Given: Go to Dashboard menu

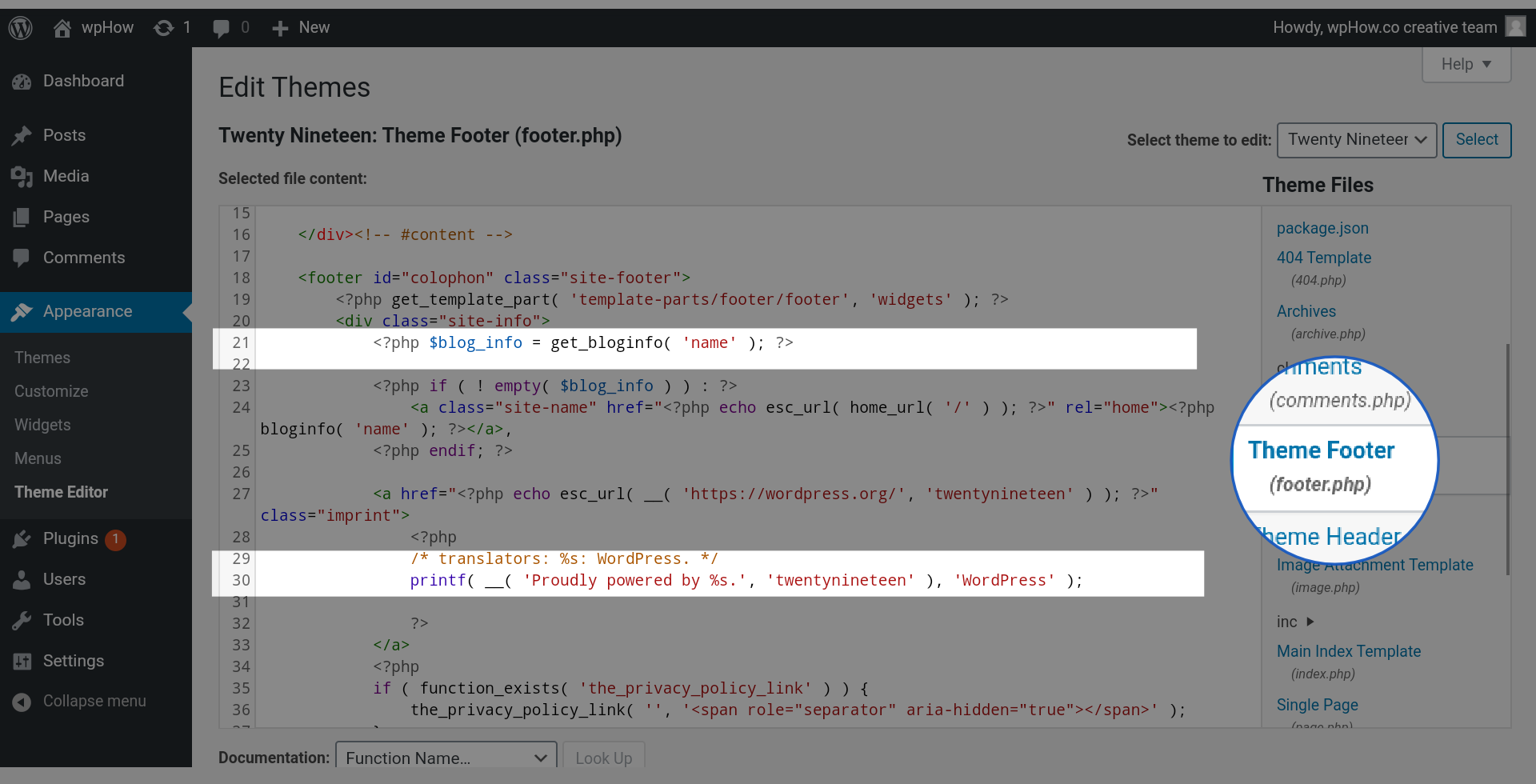Looking at the screenshot, I should click(83, 81).
